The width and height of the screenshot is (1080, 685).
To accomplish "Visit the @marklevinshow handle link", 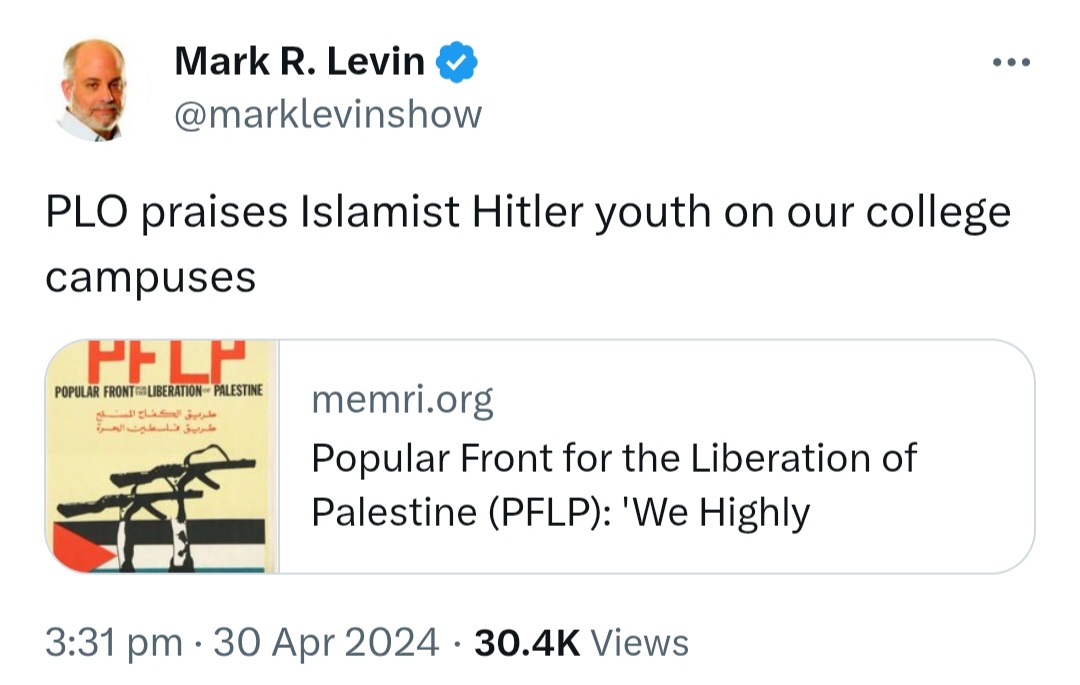I will tap(328, 114).
